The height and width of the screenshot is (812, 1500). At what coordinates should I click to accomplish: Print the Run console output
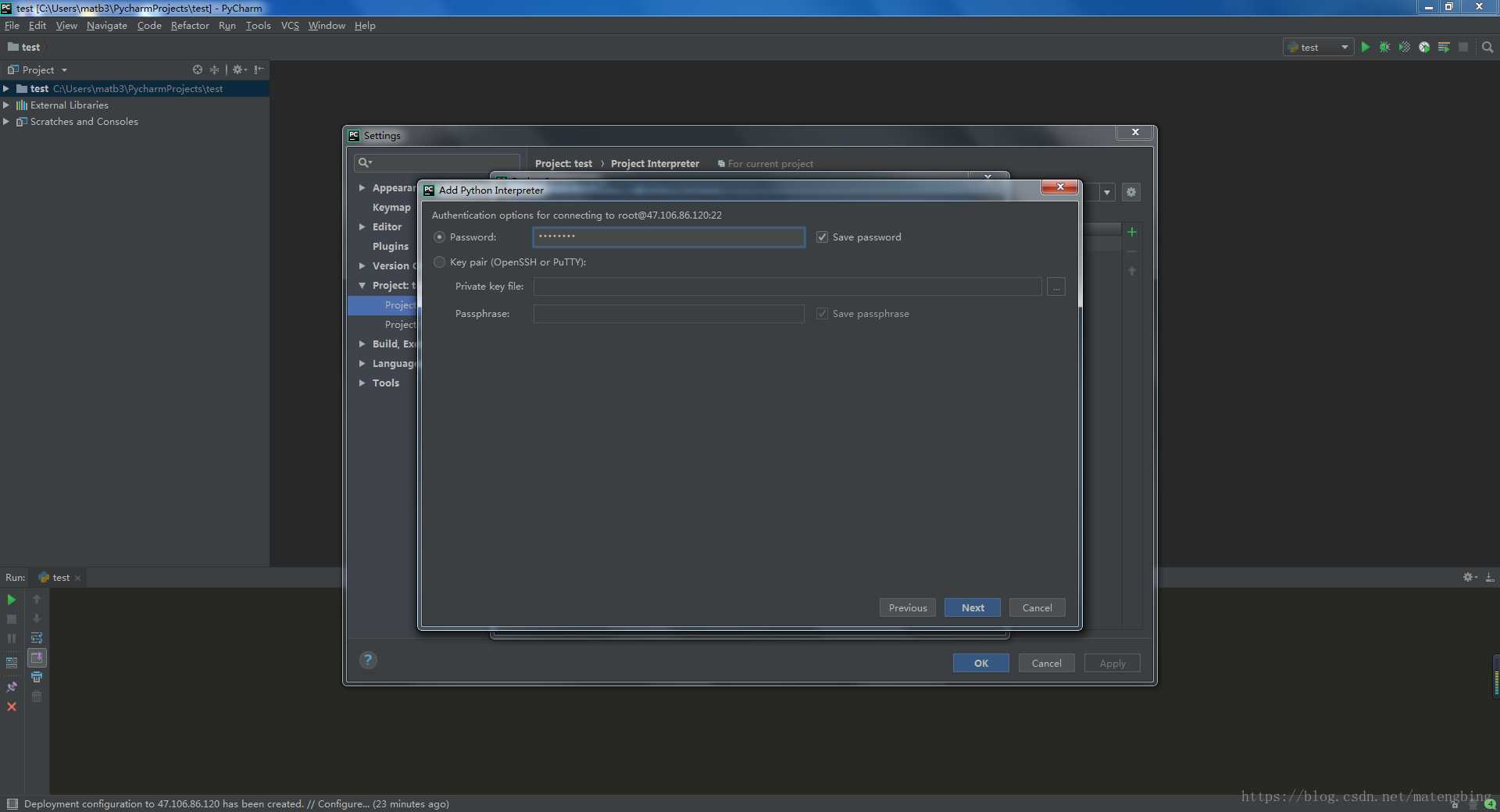pos(37,677)
